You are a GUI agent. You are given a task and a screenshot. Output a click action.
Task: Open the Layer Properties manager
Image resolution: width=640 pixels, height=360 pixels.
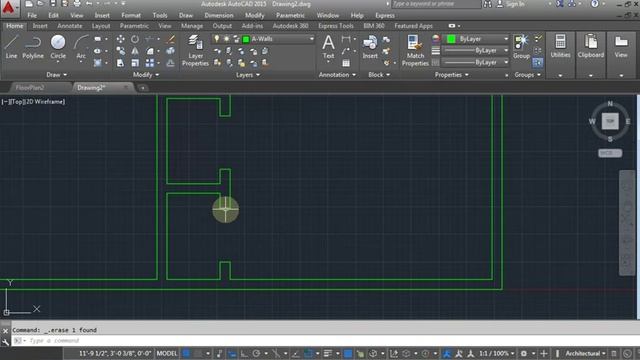[195, 50]
